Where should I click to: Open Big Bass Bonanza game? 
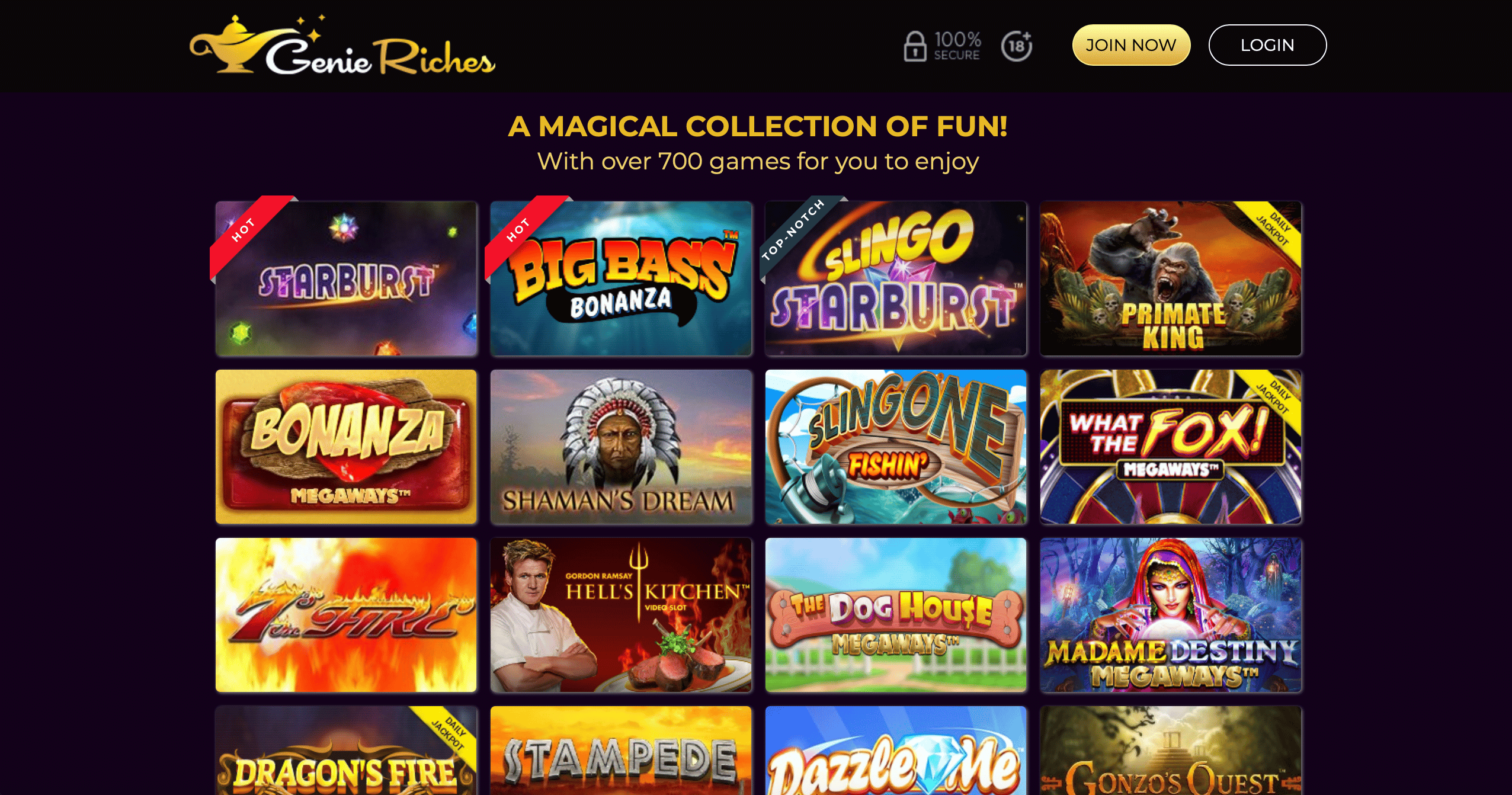(x=621, y=278)
